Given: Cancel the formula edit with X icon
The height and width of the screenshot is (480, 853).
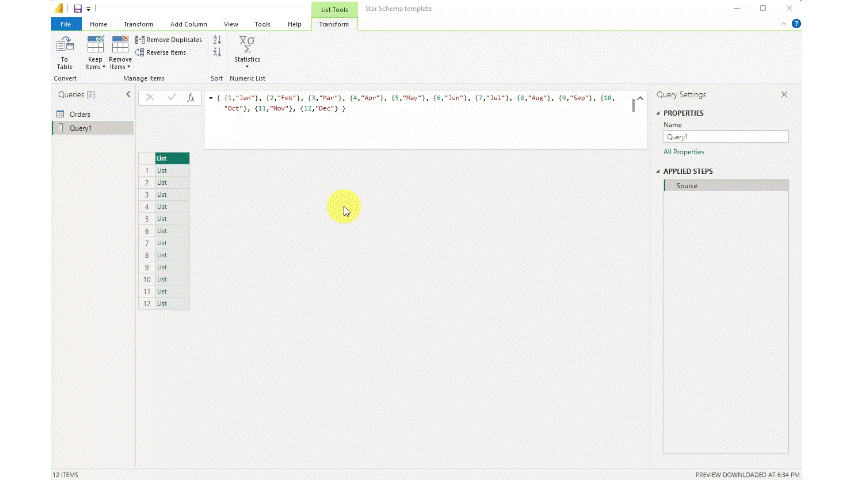Looking at the screenshot, I should point(150,98).
